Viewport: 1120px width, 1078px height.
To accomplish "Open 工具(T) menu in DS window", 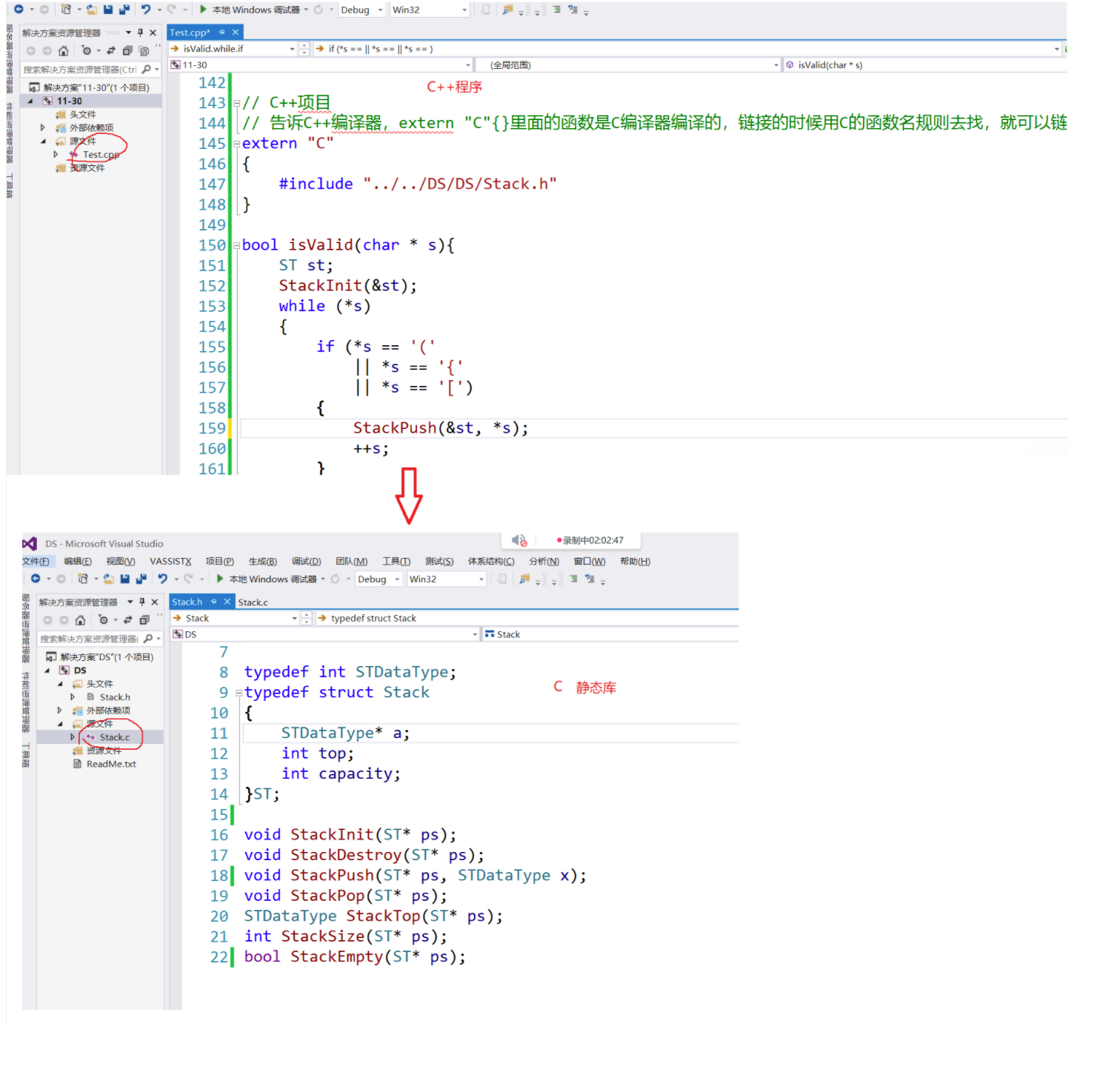I will pyautogui.click(x=396, y=562).
